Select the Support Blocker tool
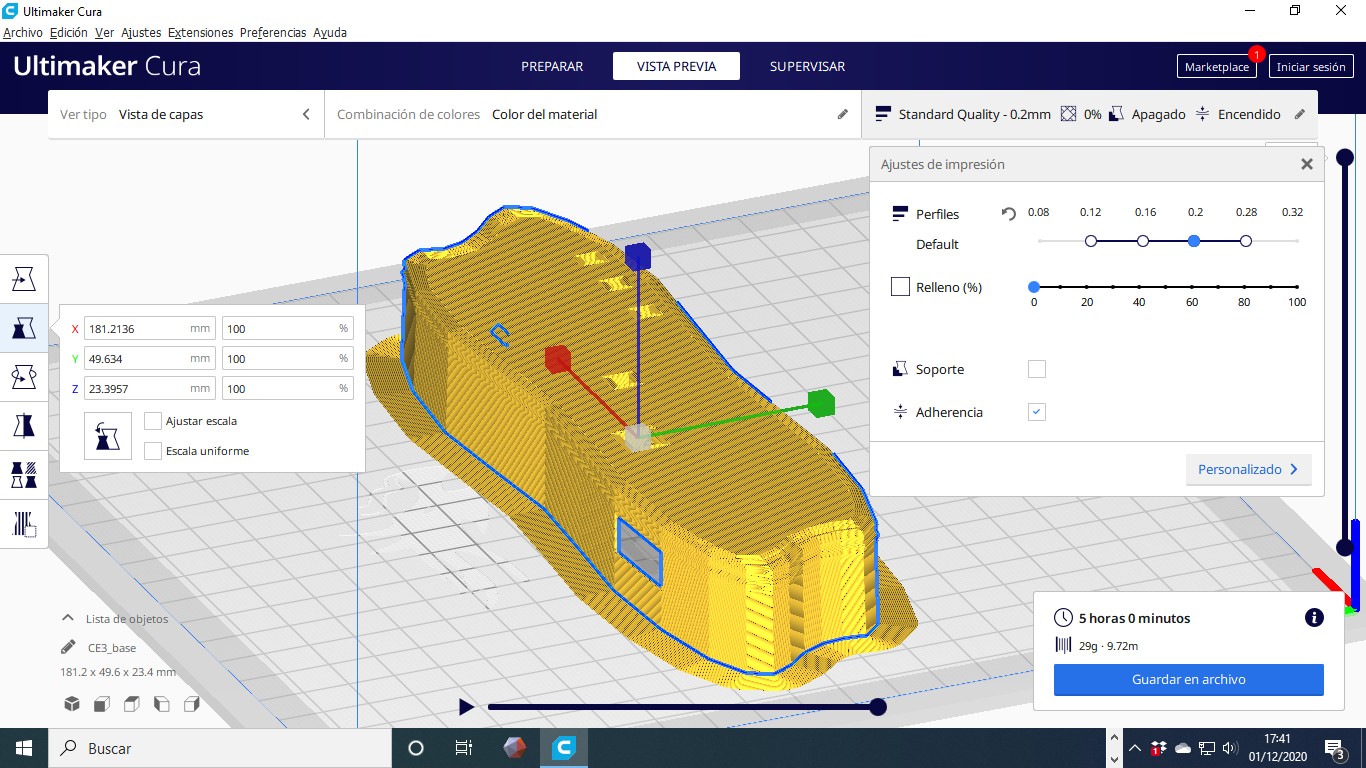Screen dimensions: 1366x768 pyautogui.click(x=24, y=524)
